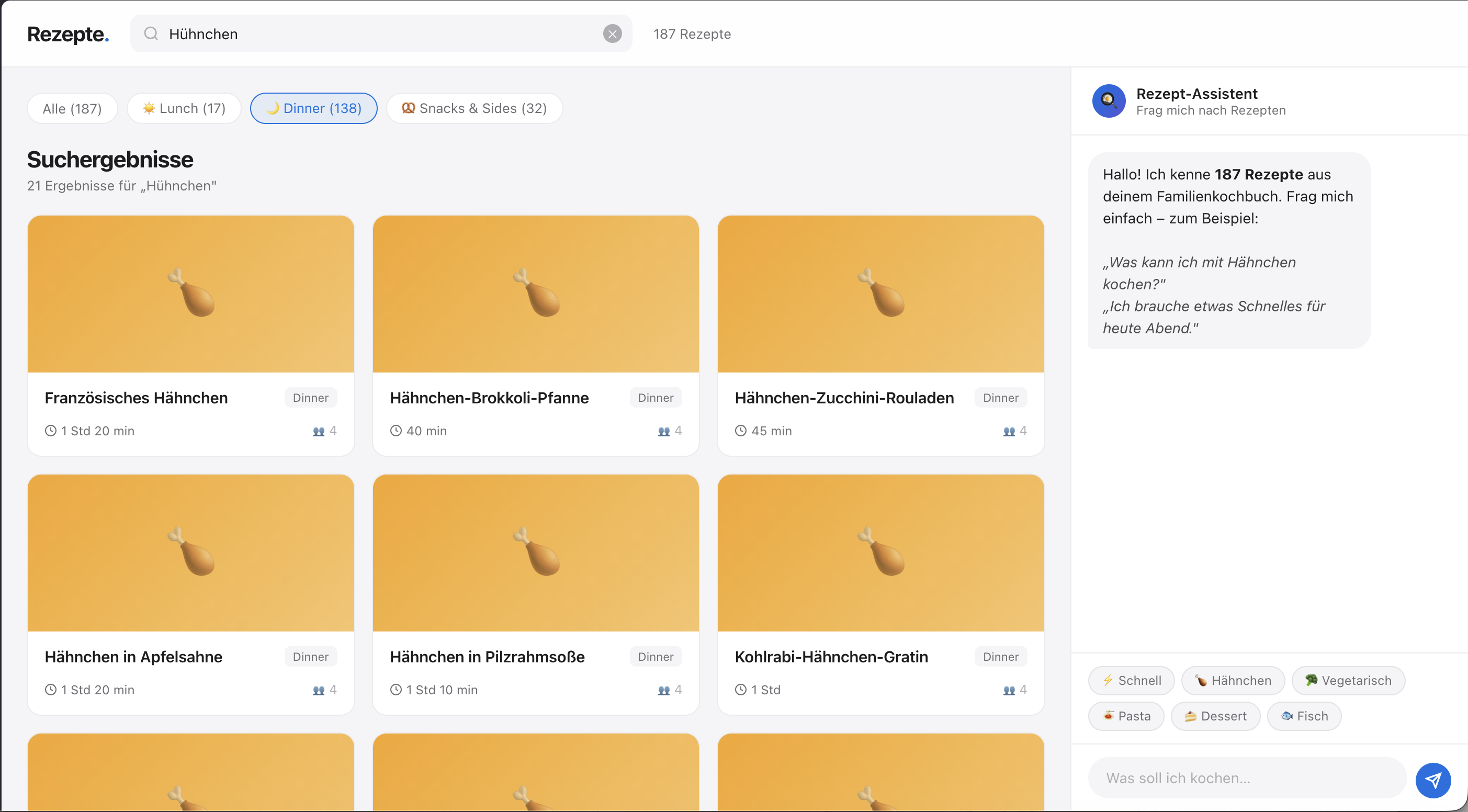Switch to the Lunch (17) filter

184,108
